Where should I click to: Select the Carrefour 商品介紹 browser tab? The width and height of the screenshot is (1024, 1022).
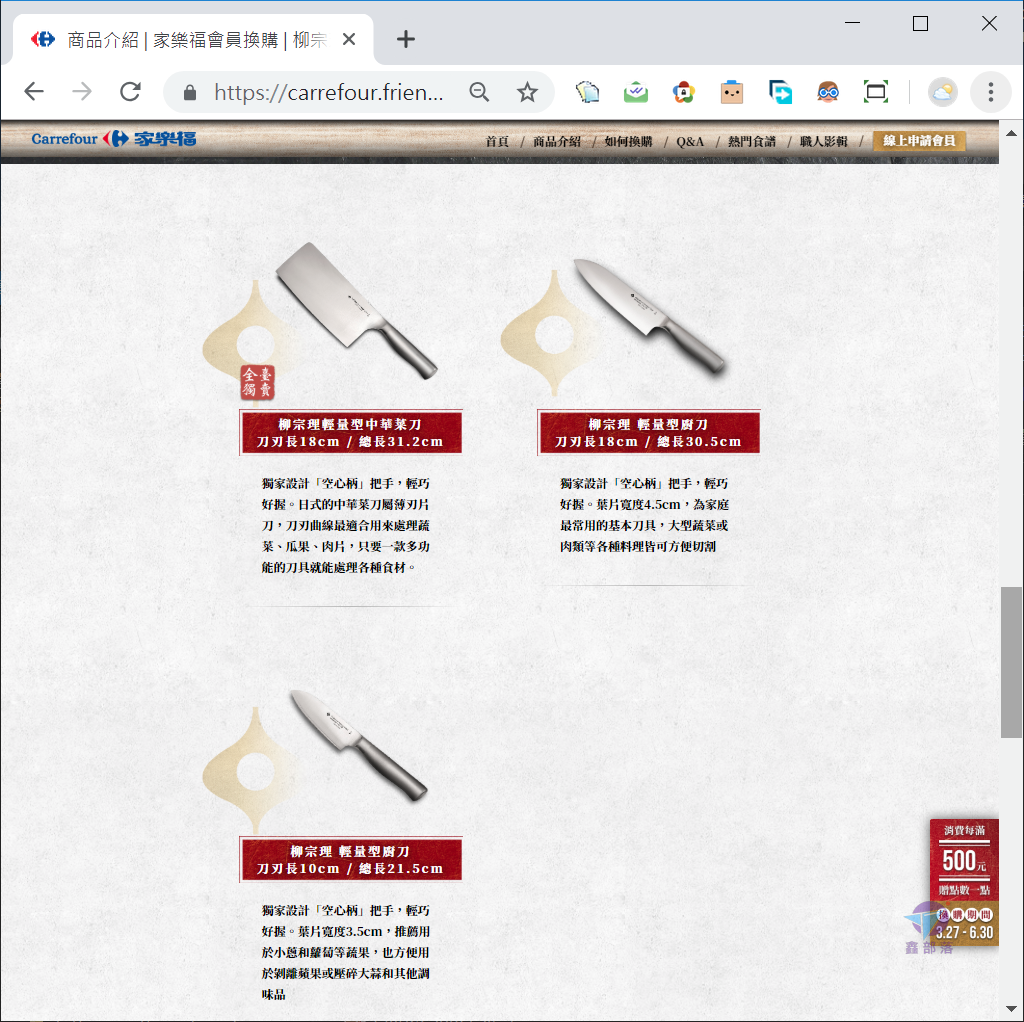[193, 40]
